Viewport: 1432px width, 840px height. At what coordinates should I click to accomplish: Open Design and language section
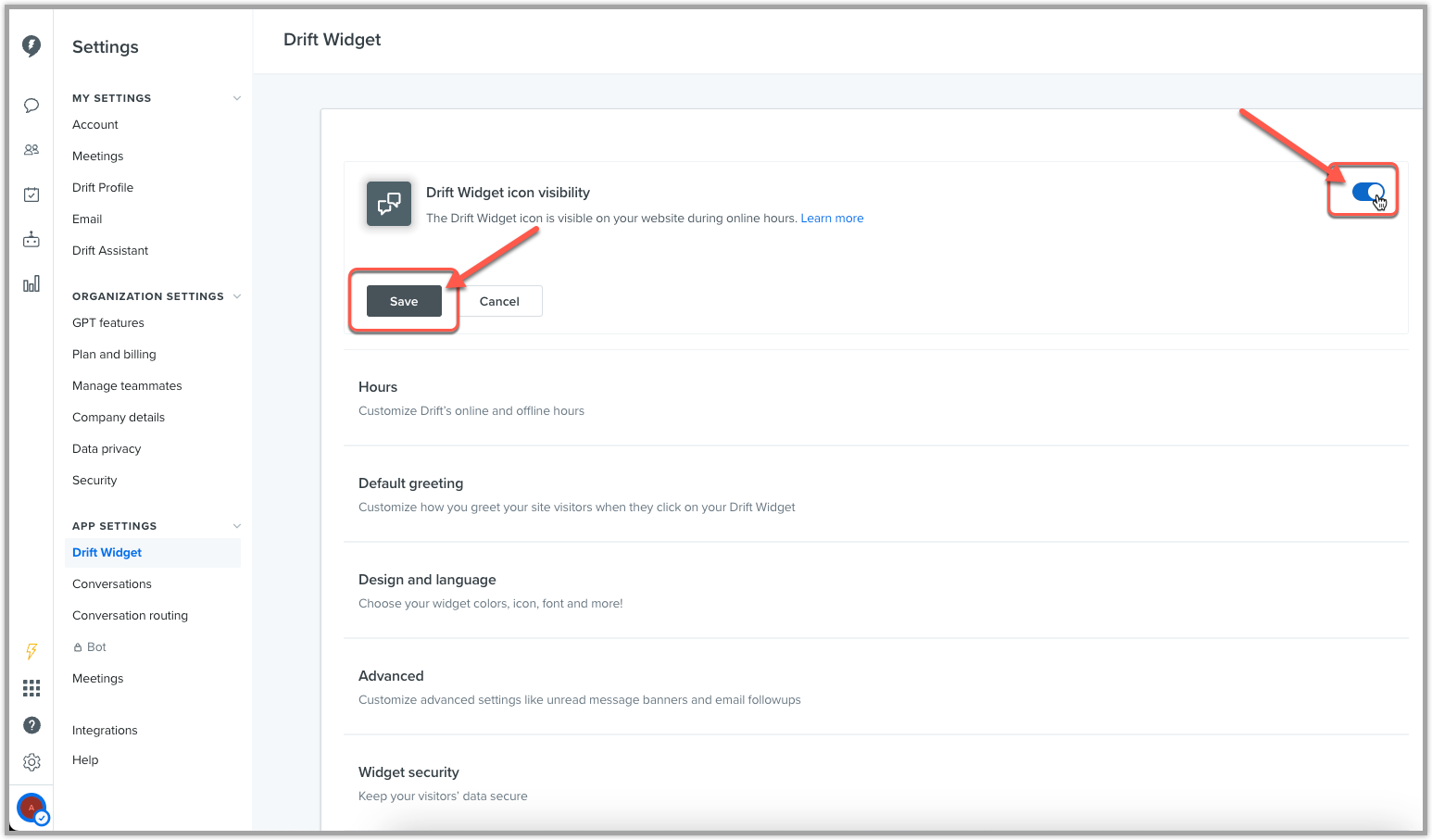[x=875, y=591]
